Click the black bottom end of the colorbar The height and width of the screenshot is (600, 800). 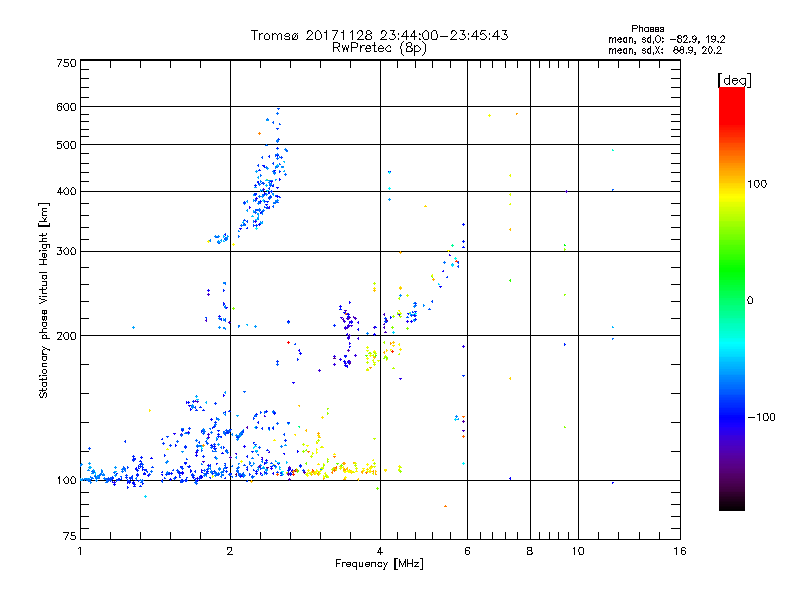[731, 506]
